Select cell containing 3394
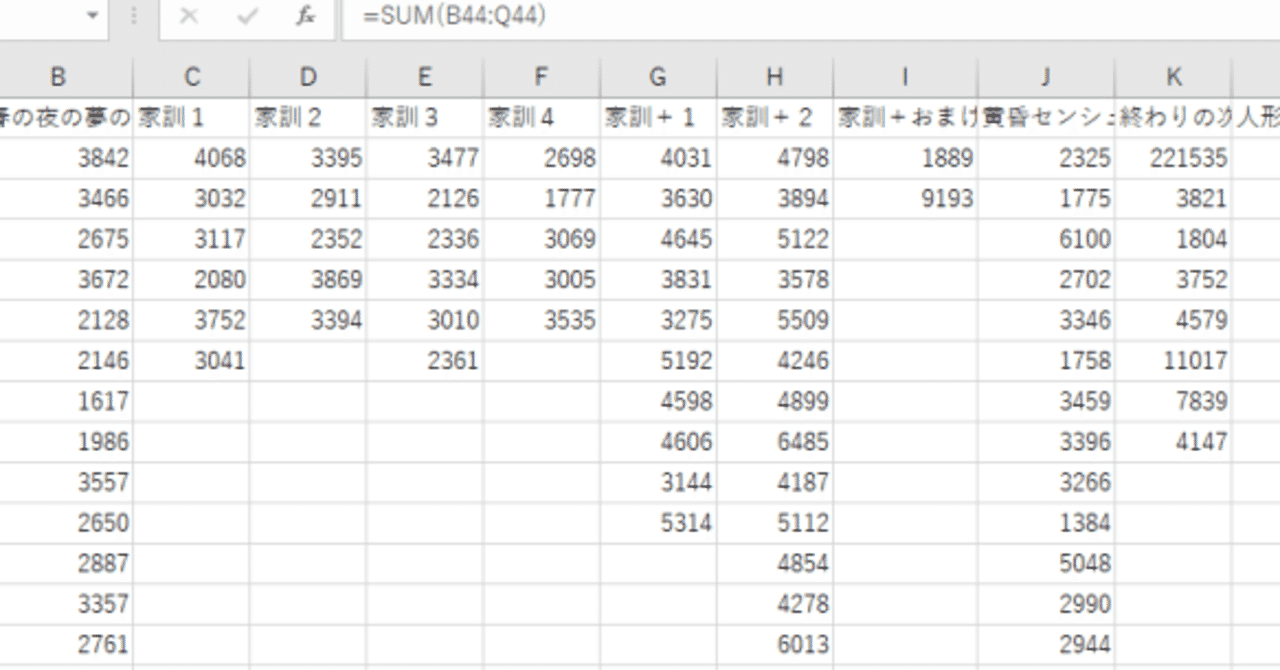1280x670 pixels. pyautogui.click(x=308, y=320)
